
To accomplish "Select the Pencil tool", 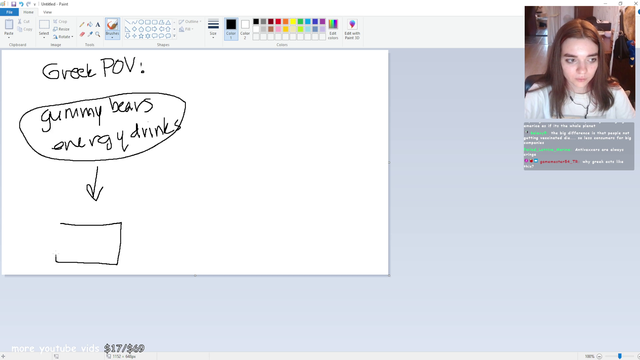I will pyautogui.click(x=82, y=24).
